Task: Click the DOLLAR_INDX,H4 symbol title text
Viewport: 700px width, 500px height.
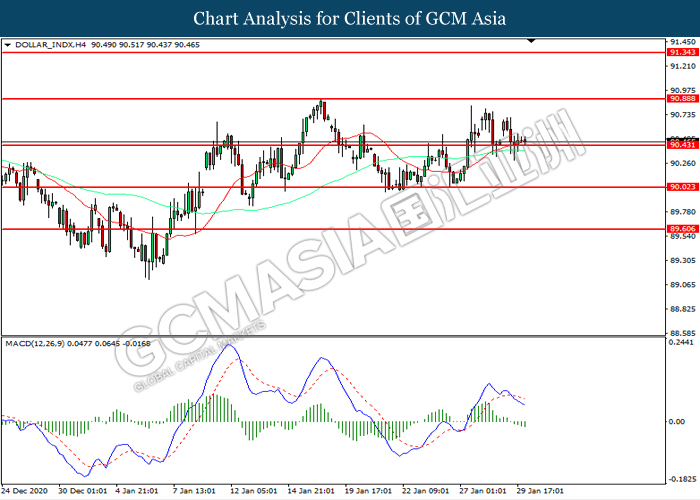Action: (x=50, y=45)
